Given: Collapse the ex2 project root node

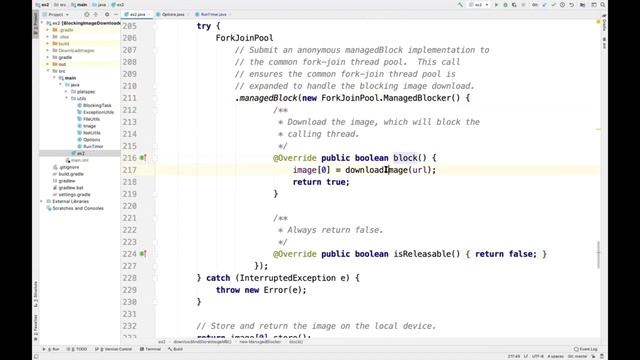Looking at the screenshot, I should click(x=42, y=23).
